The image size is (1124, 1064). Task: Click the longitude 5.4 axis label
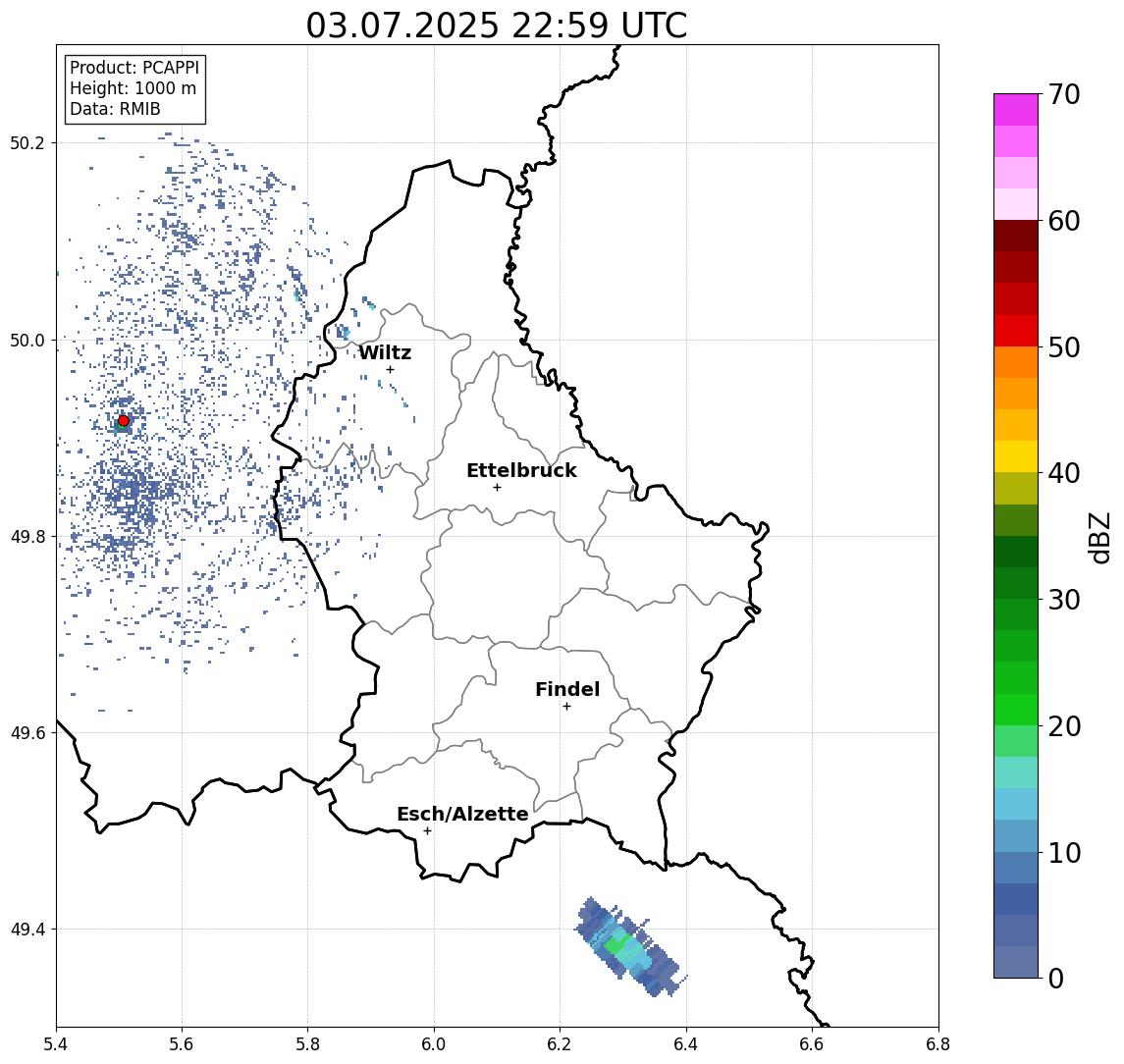57,1044
